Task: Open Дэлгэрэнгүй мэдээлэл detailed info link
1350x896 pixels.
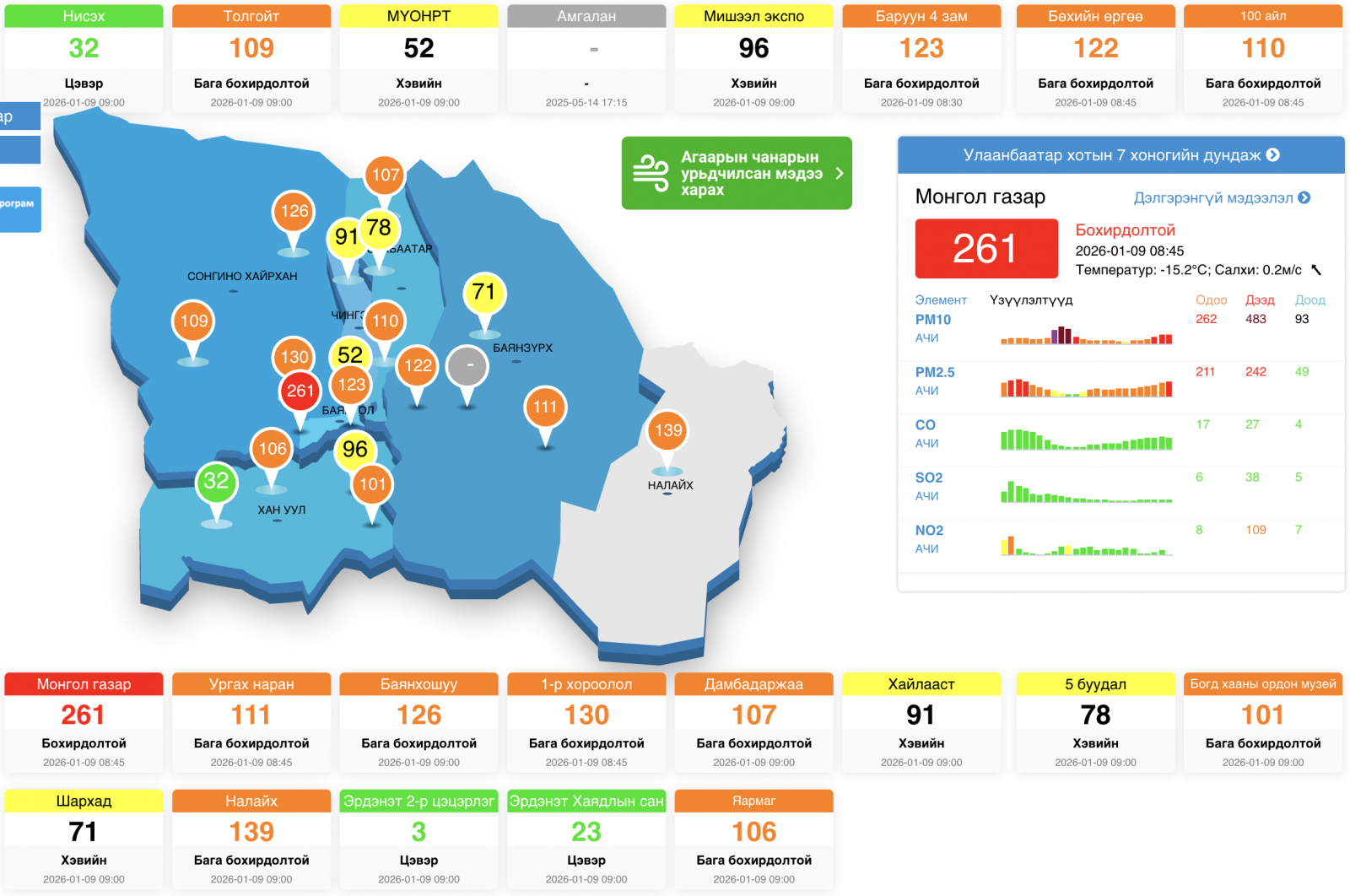Action: [1221, 198]
